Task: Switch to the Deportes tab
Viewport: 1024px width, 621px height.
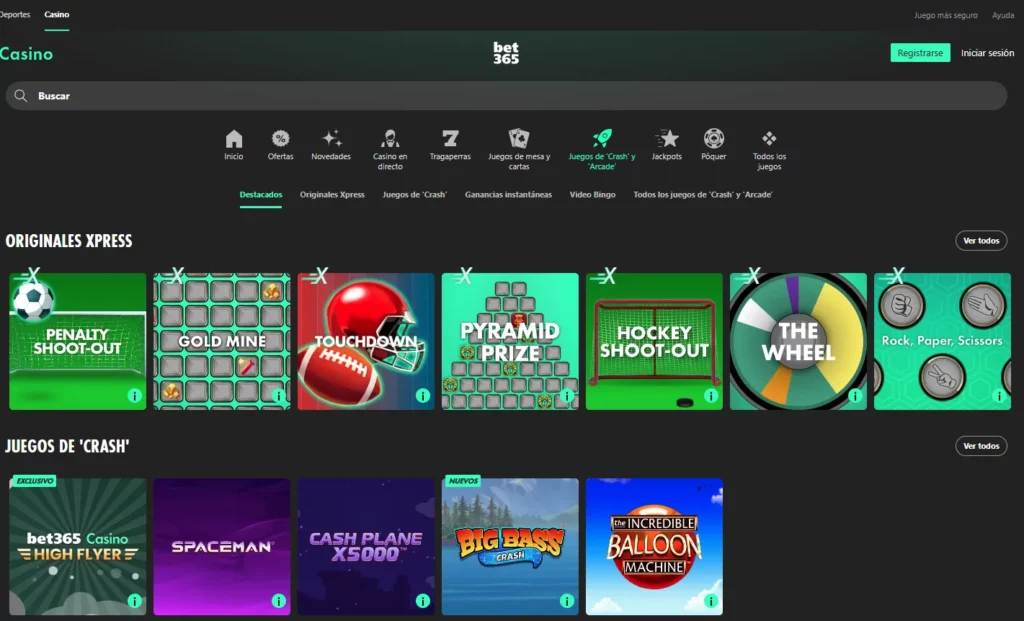Action: point(14,14)
